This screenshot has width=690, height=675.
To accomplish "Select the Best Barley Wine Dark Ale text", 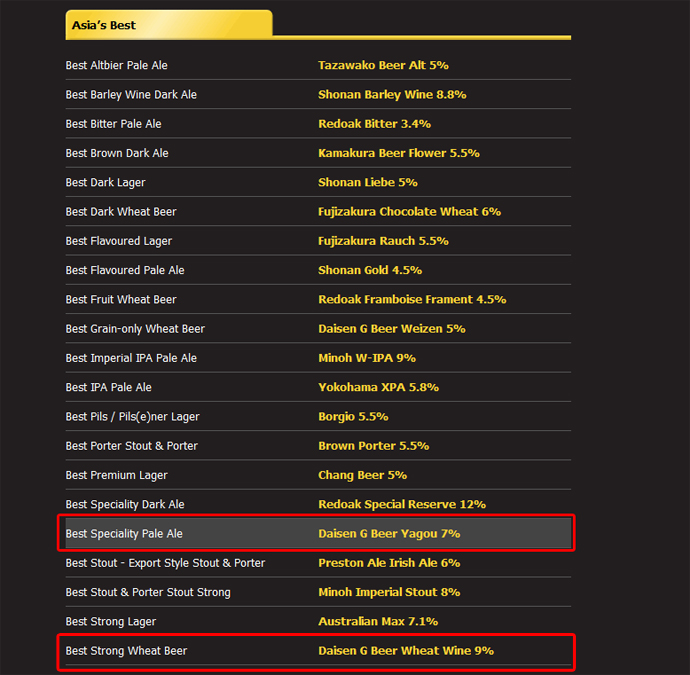I will (131, 95).
